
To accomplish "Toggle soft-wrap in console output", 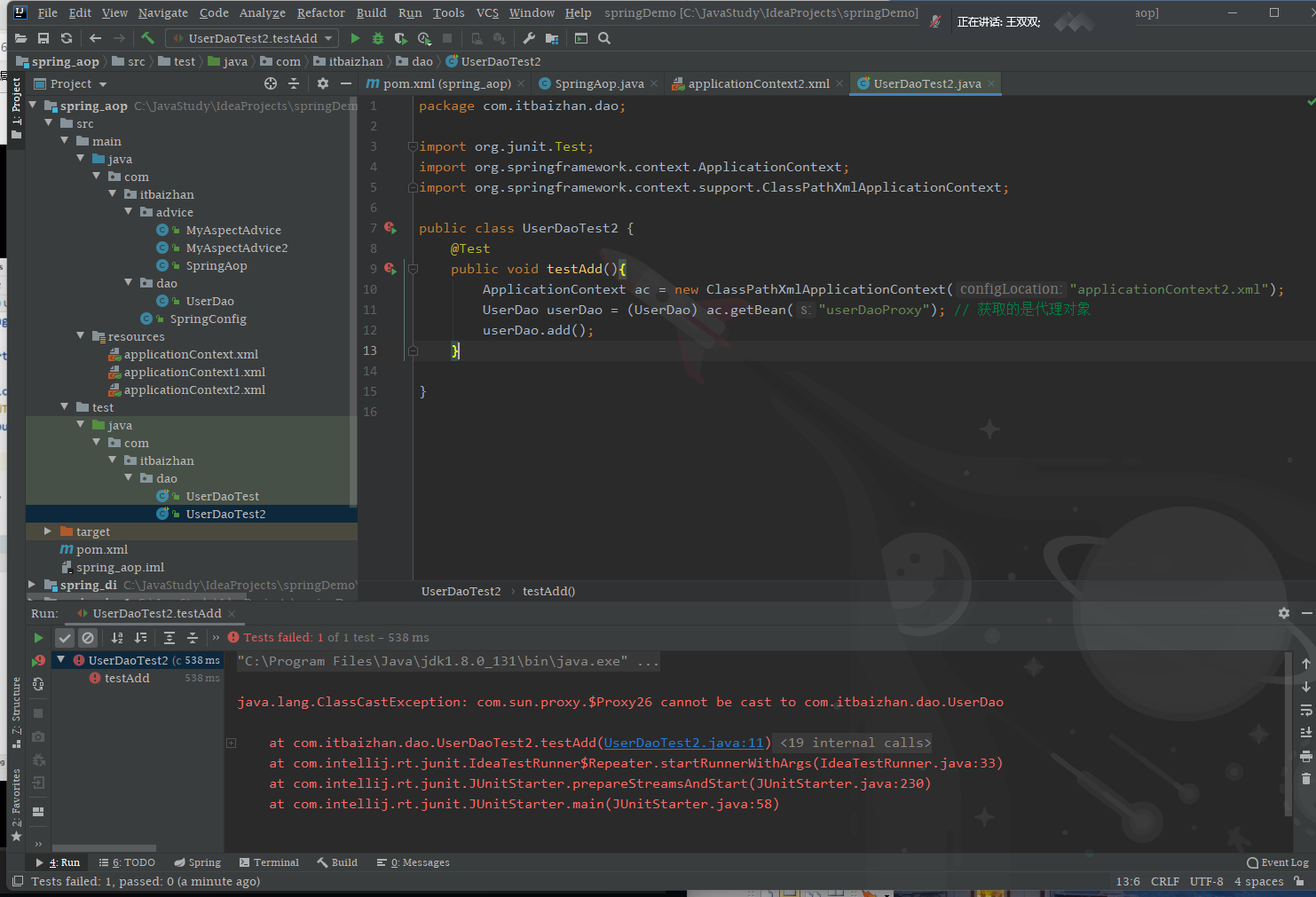I will pos(1305,710).
